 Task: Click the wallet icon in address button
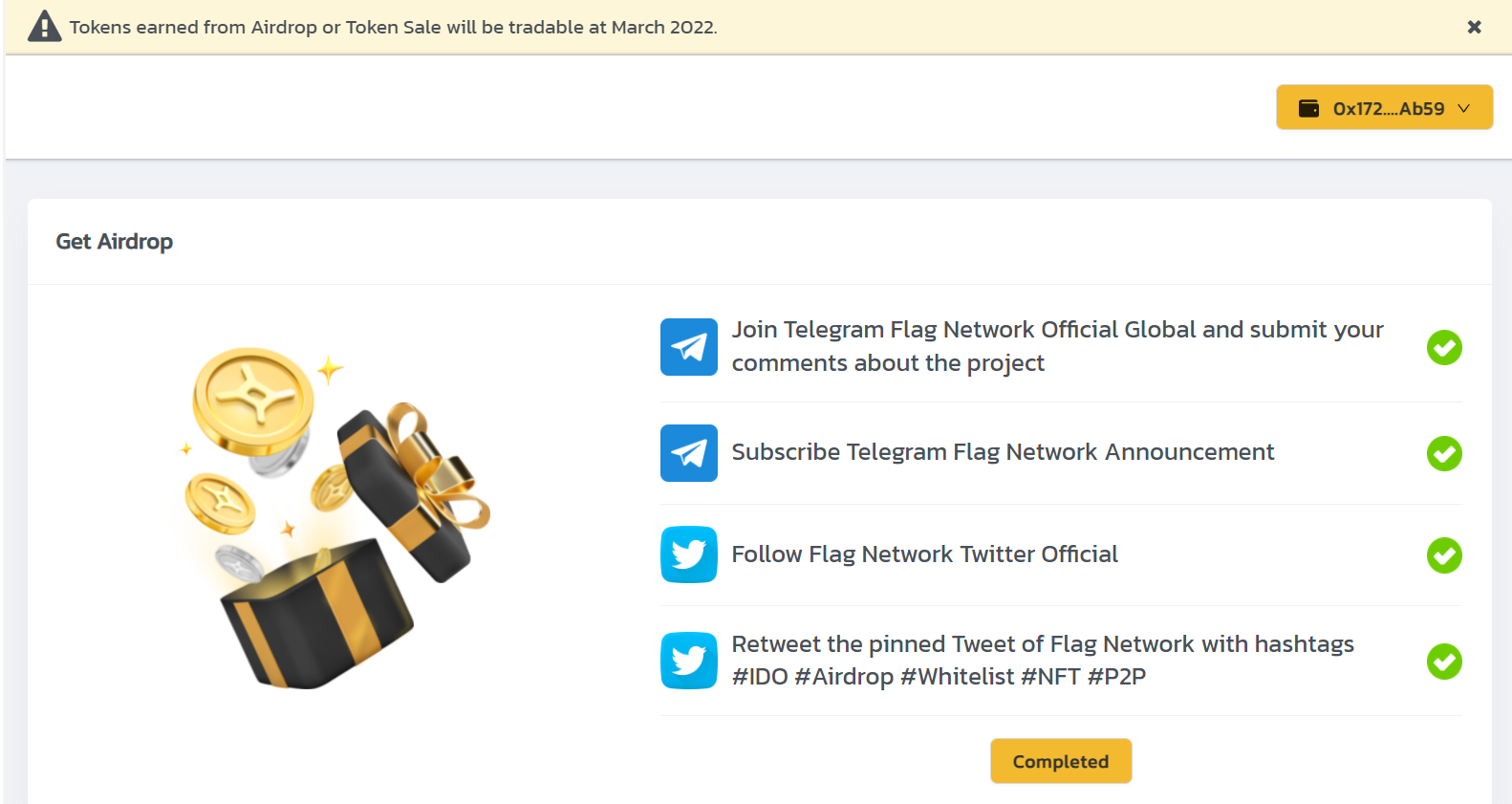click(x=1308, y=108)
